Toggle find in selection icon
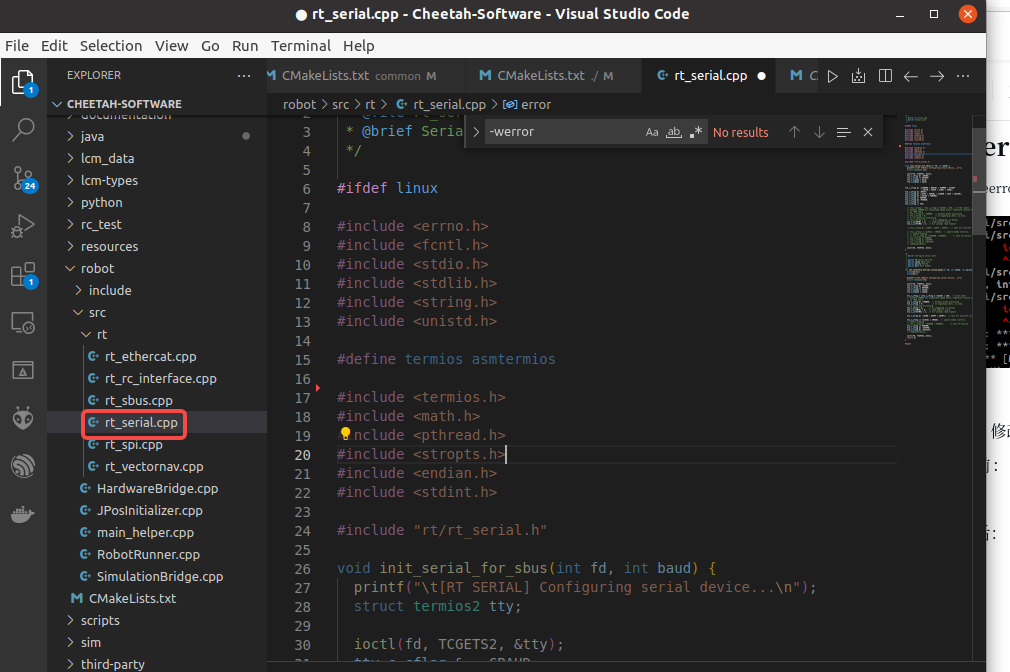Image resolution: width=1010 pixels, height=672 pixels. click(x=844, y=132)
